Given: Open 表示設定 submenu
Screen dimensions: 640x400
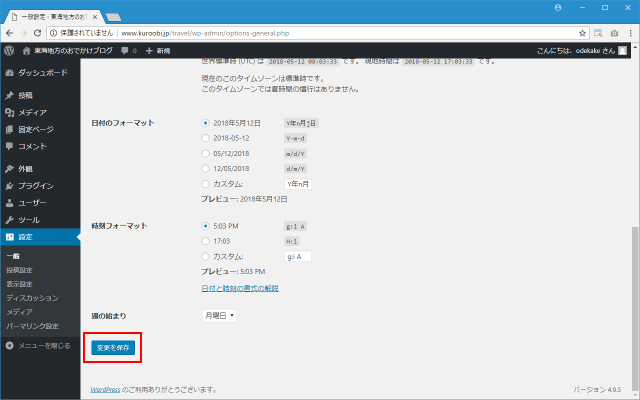Looking at the screenshot, I should 19,284.
